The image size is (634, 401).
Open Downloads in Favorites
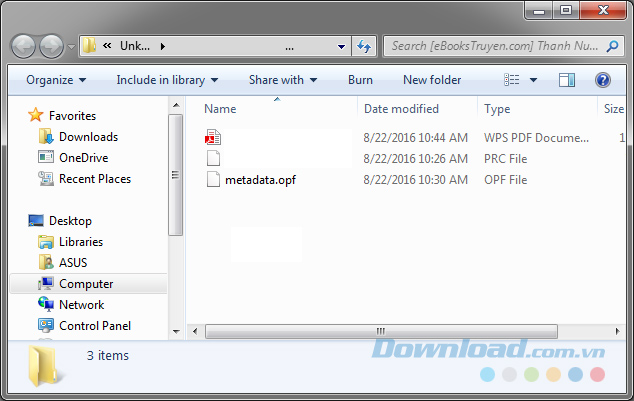[x=89, y=137]
